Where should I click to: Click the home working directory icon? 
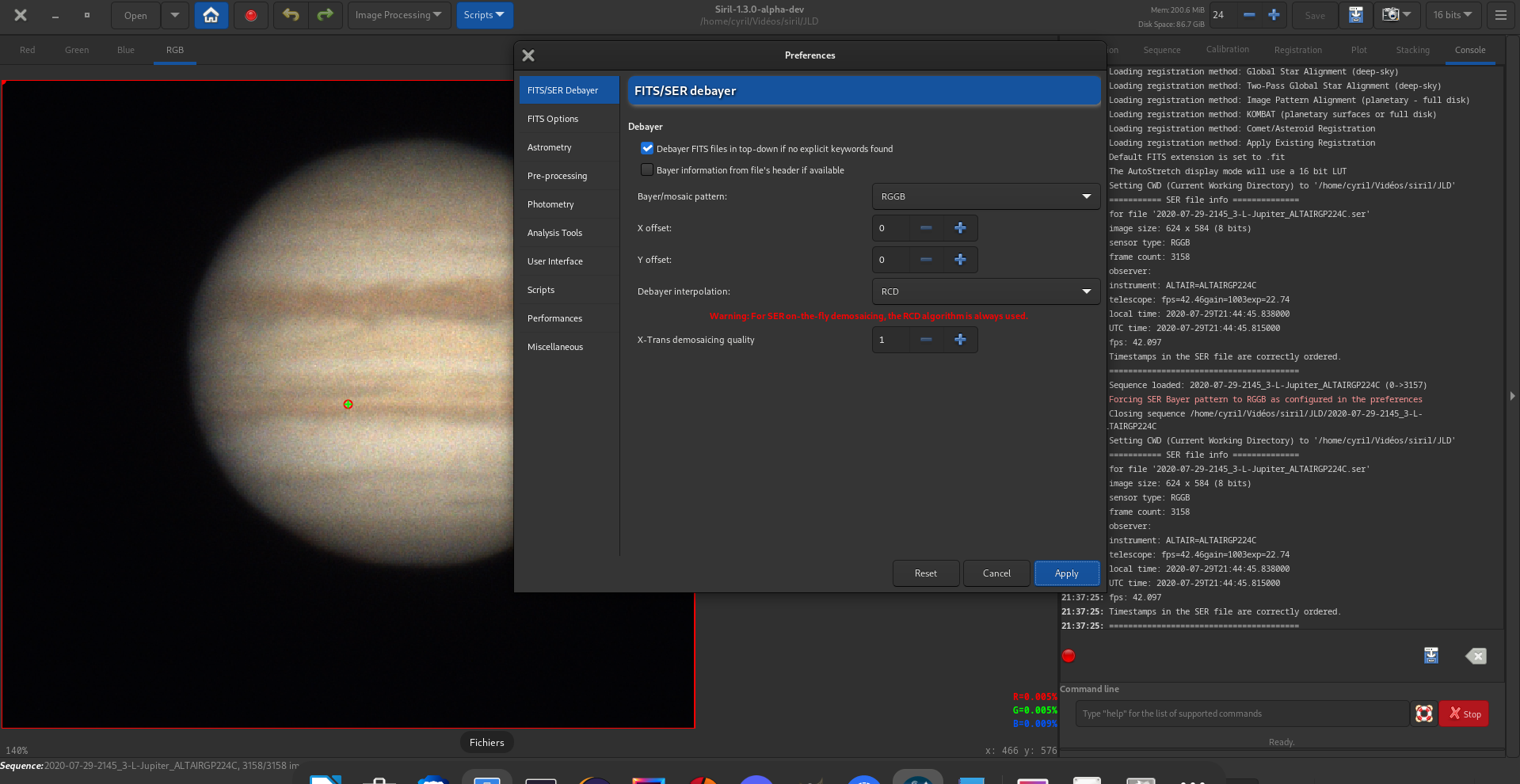pos(211,15)
